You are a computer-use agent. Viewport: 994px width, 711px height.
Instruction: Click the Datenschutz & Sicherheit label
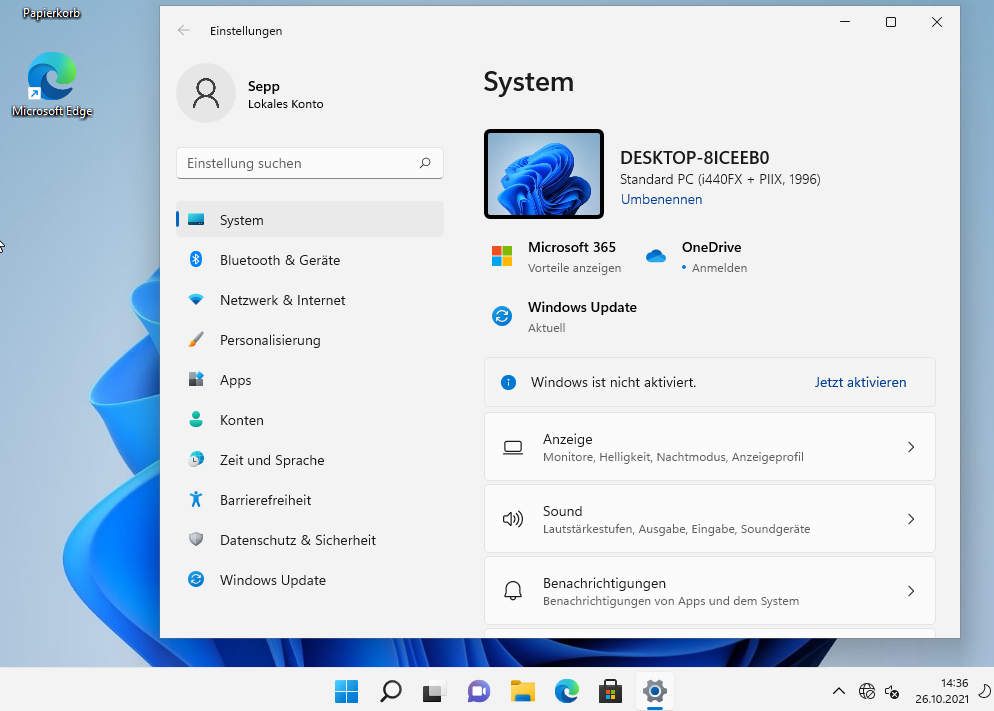pyautogui.click(x=297, y=540)
